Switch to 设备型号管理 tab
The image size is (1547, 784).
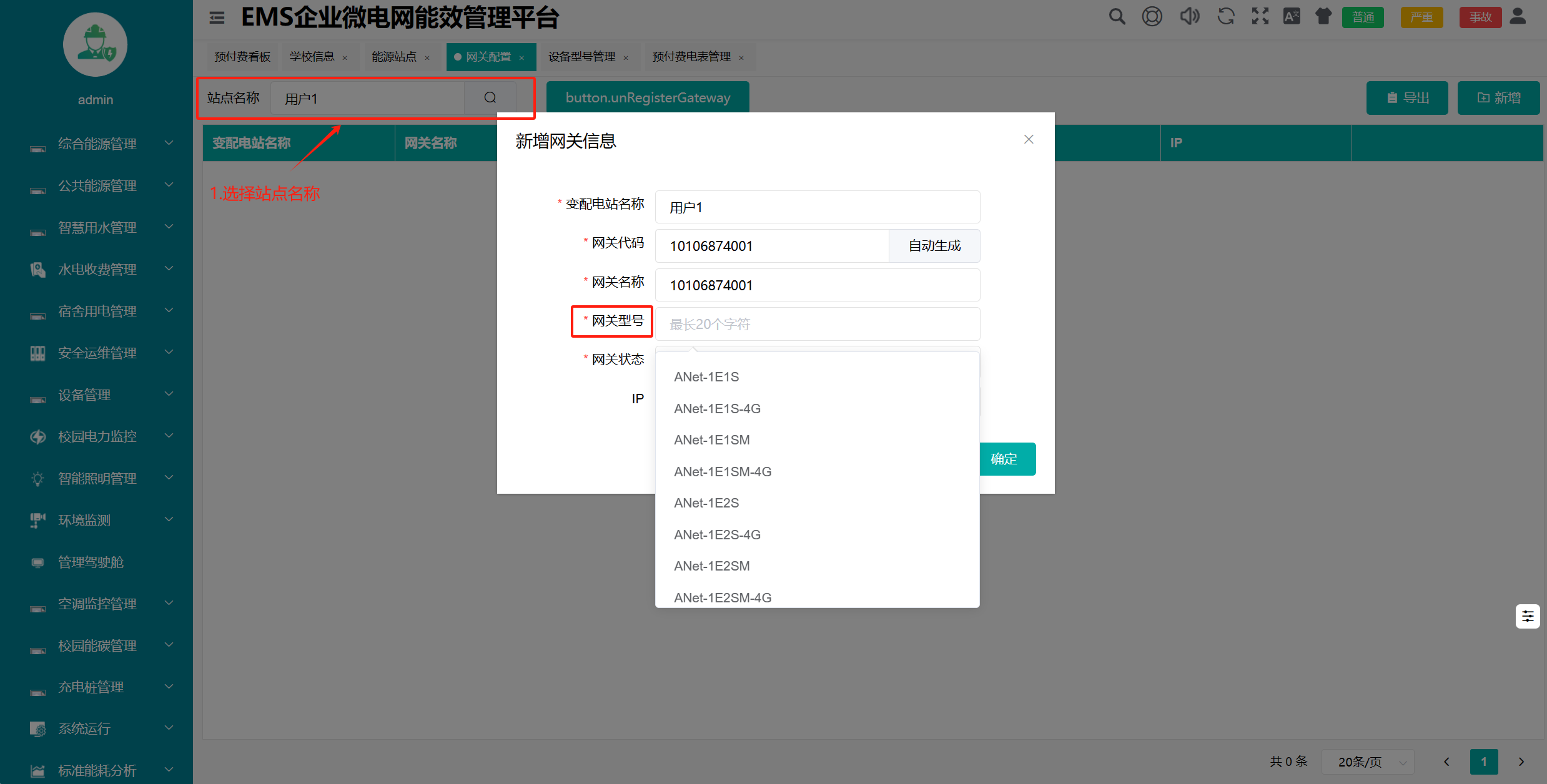(x=581, y=57)
